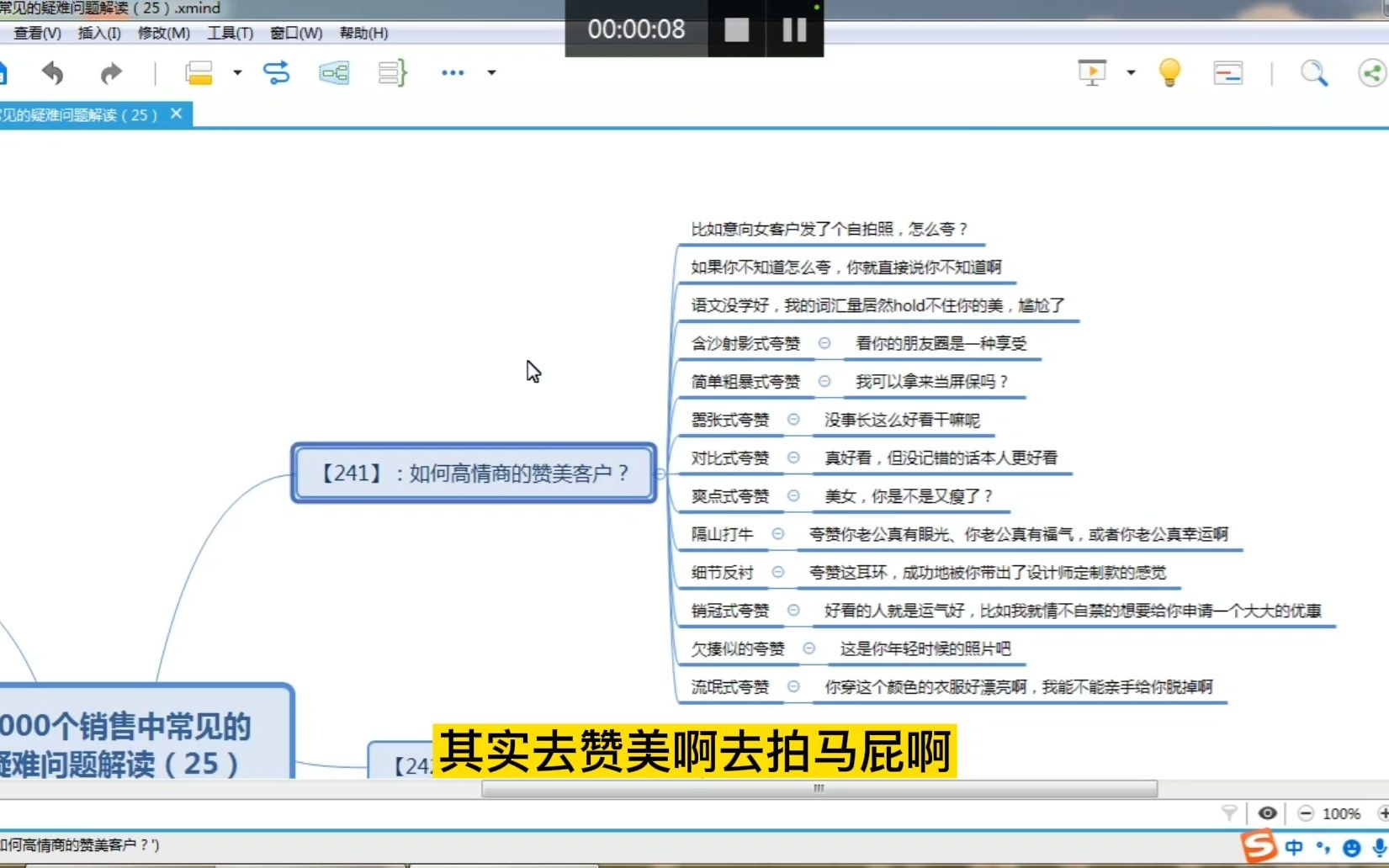Click the insert topic icon

[199, 73]
